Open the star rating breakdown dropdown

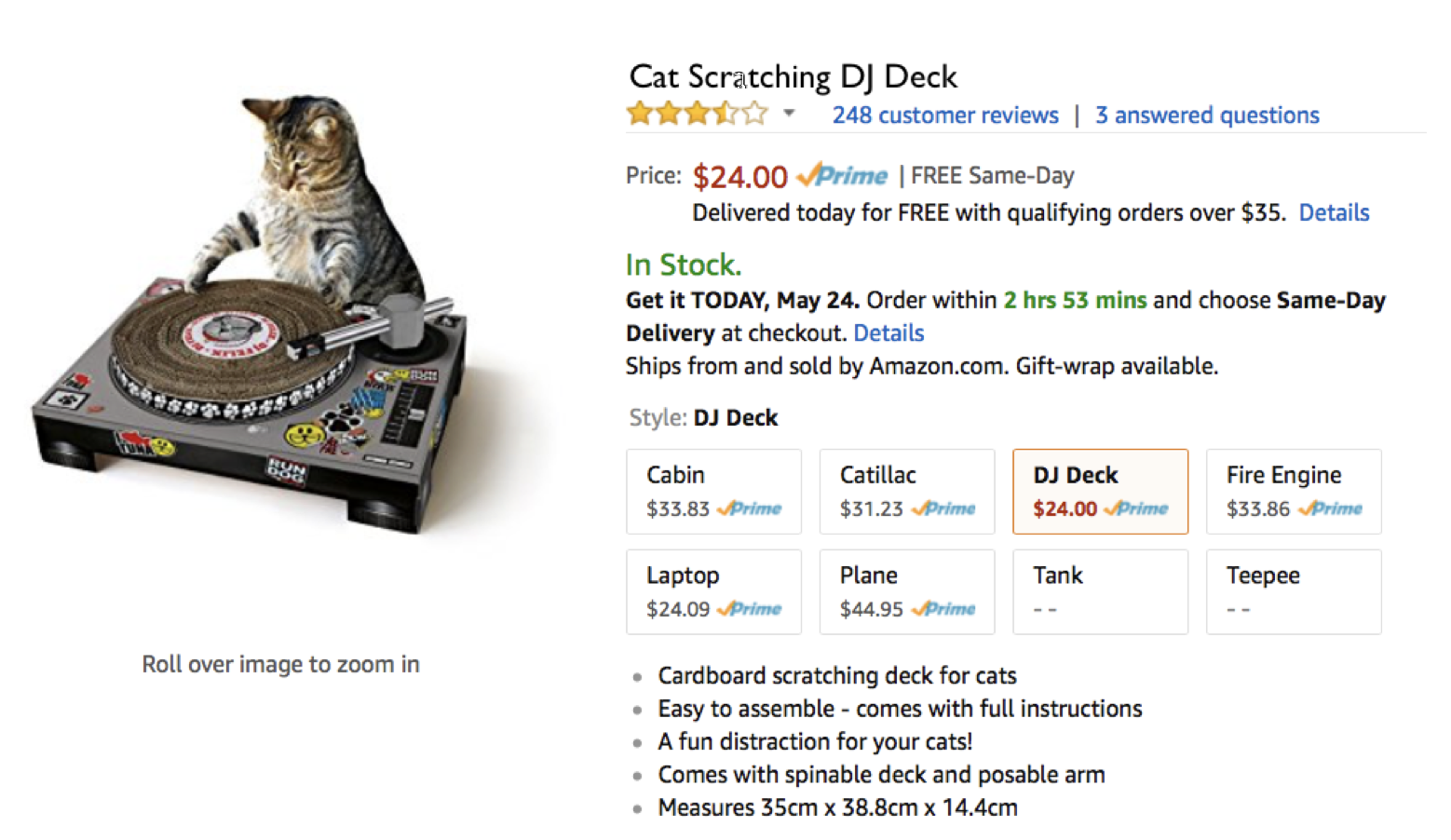click(x=789, y=113)
